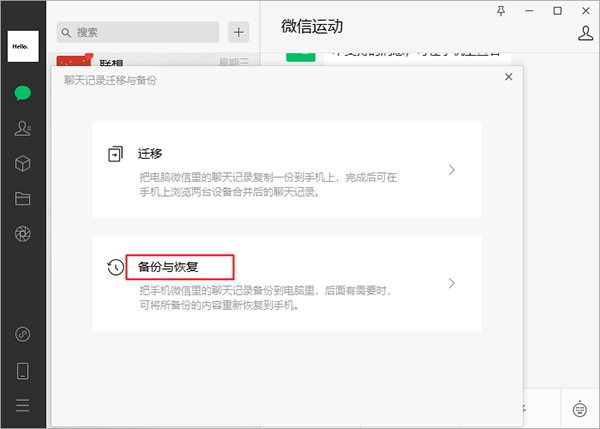Open the chat Files folder icon

(x=22, y=198)
